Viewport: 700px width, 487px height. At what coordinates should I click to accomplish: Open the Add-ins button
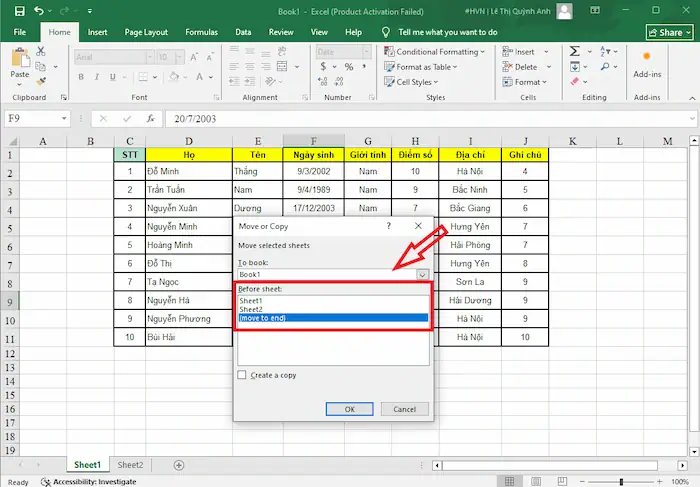click(x=647, y=62)
